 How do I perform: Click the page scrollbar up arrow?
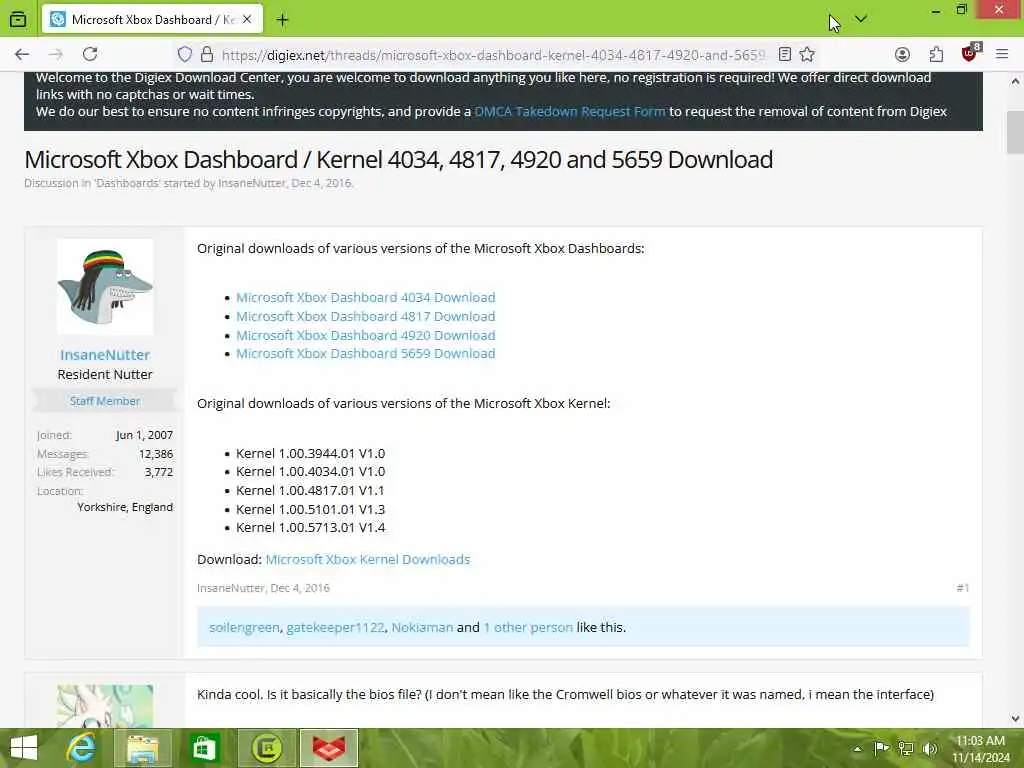(x=1015, y=82)
